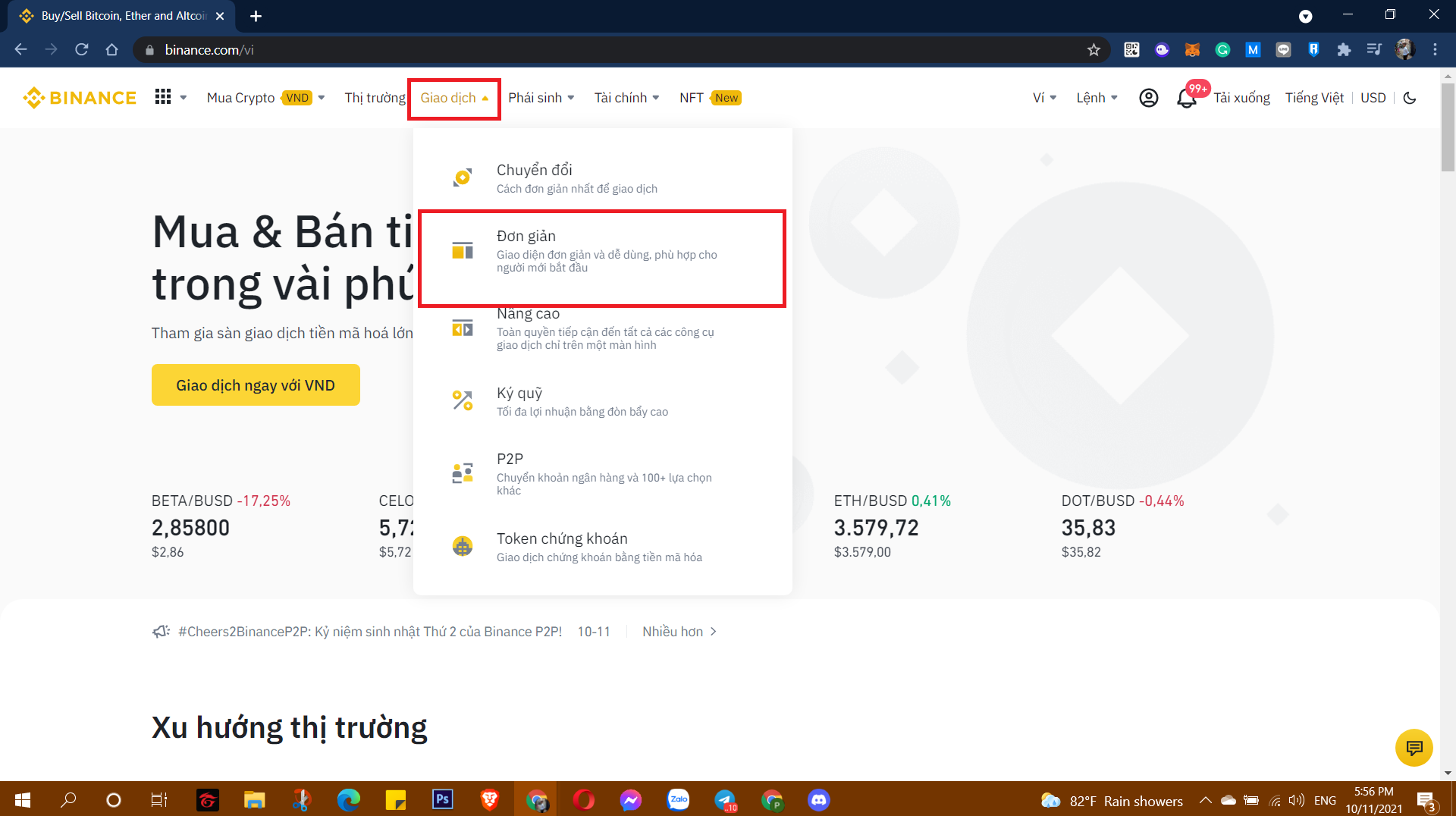
Task: Open the NFT New link
Action: [x=711, y=98]
